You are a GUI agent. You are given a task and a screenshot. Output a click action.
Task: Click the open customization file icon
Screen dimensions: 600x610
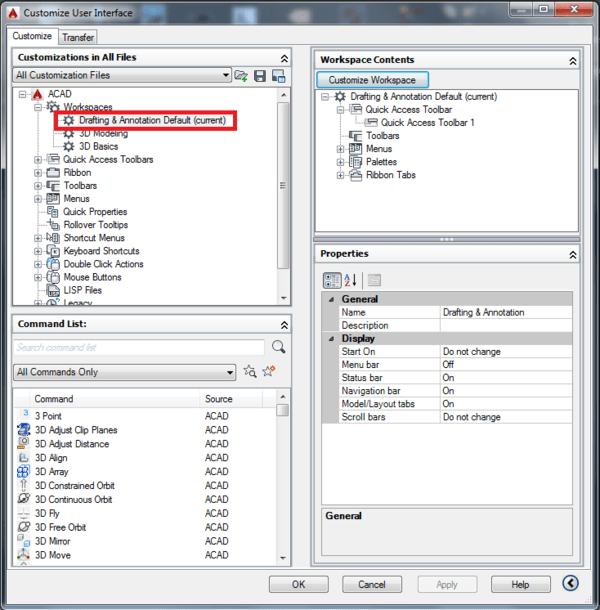[x=241, y=76]
